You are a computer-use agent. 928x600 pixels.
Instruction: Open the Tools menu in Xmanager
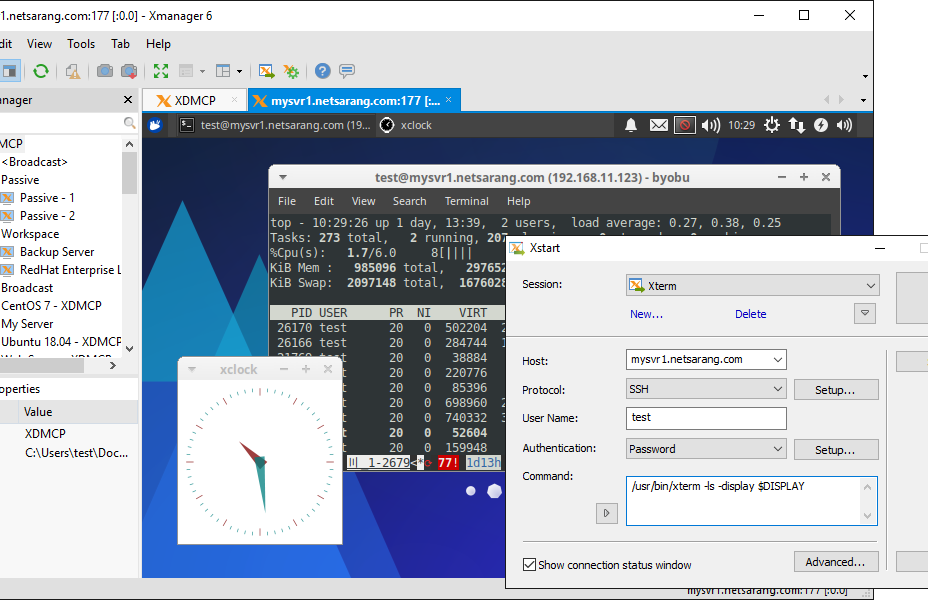(81, 44)
